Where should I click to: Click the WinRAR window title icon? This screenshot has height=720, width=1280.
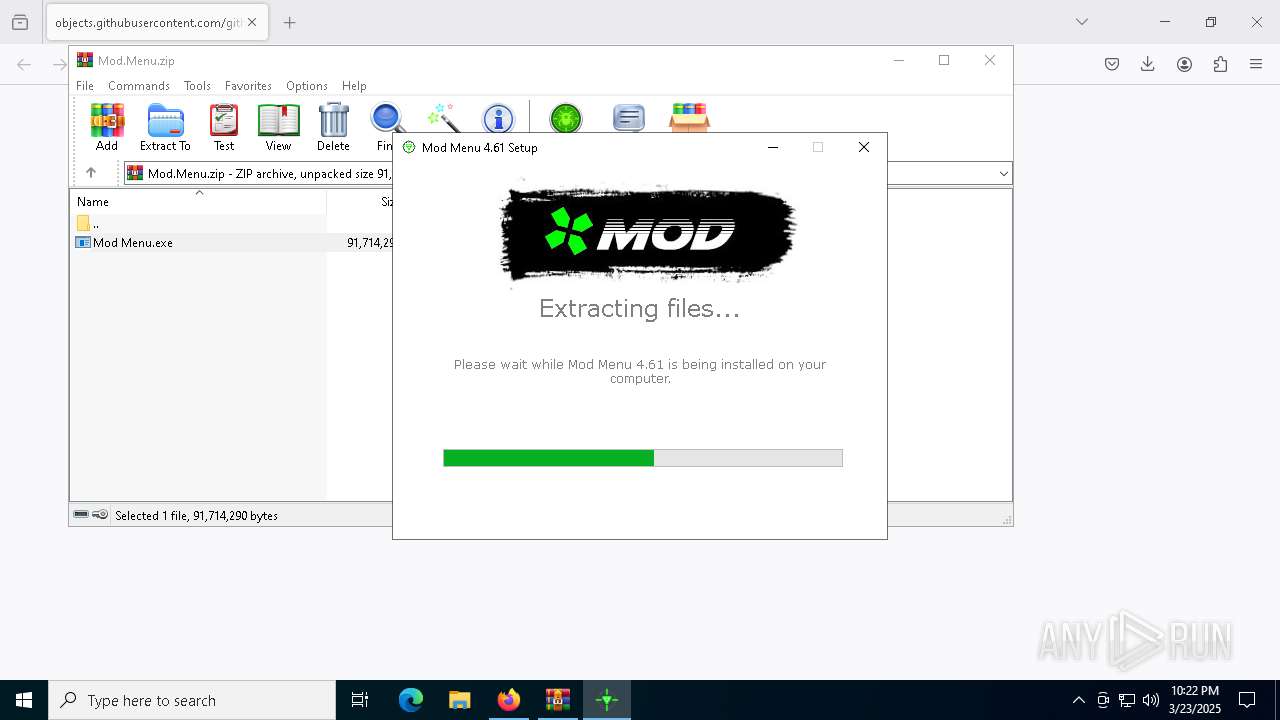click(x=85, y=60)
